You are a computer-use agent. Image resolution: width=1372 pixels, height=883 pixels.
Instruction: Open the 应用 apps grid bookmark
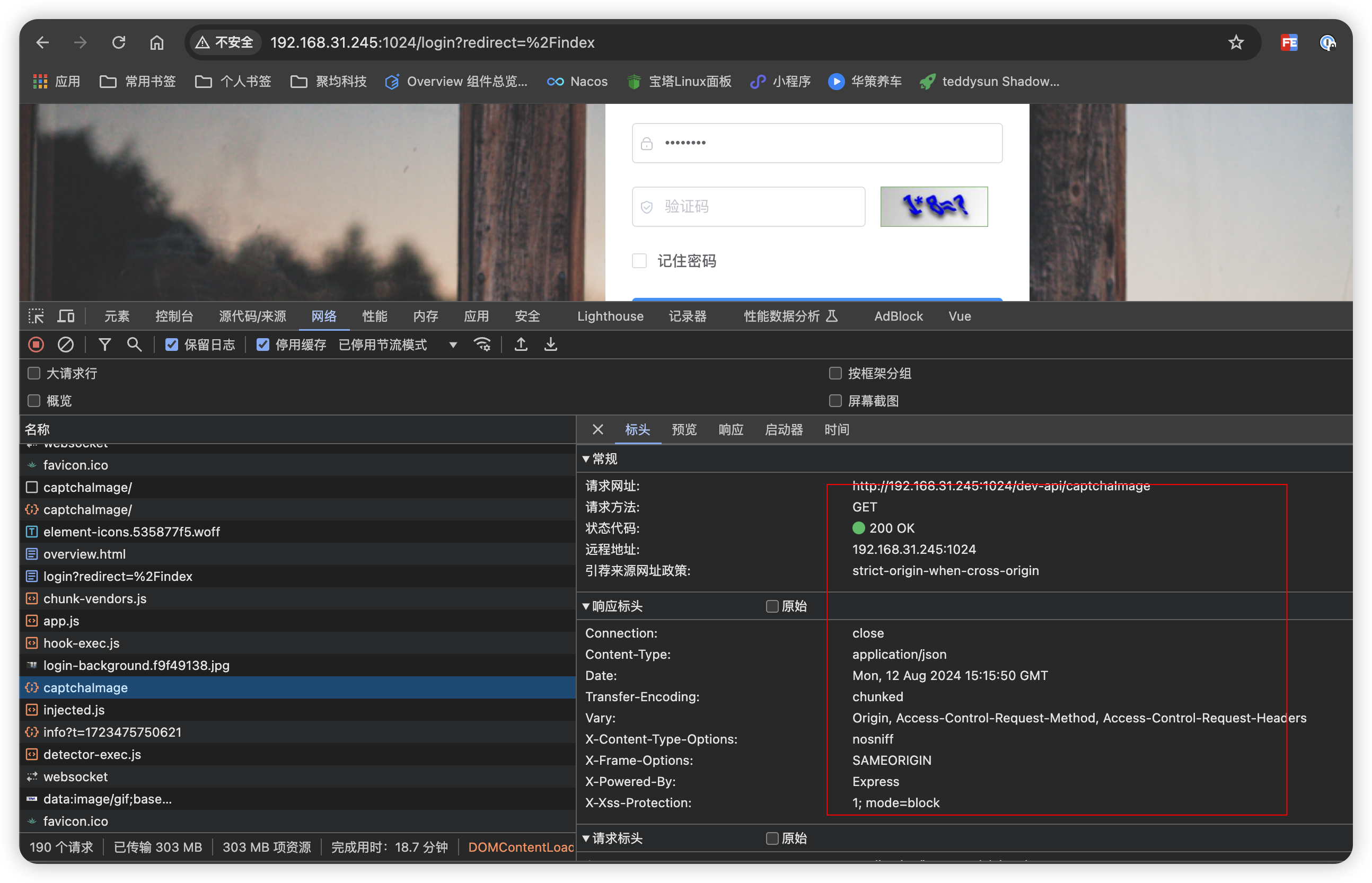click(x=56, y=82)
